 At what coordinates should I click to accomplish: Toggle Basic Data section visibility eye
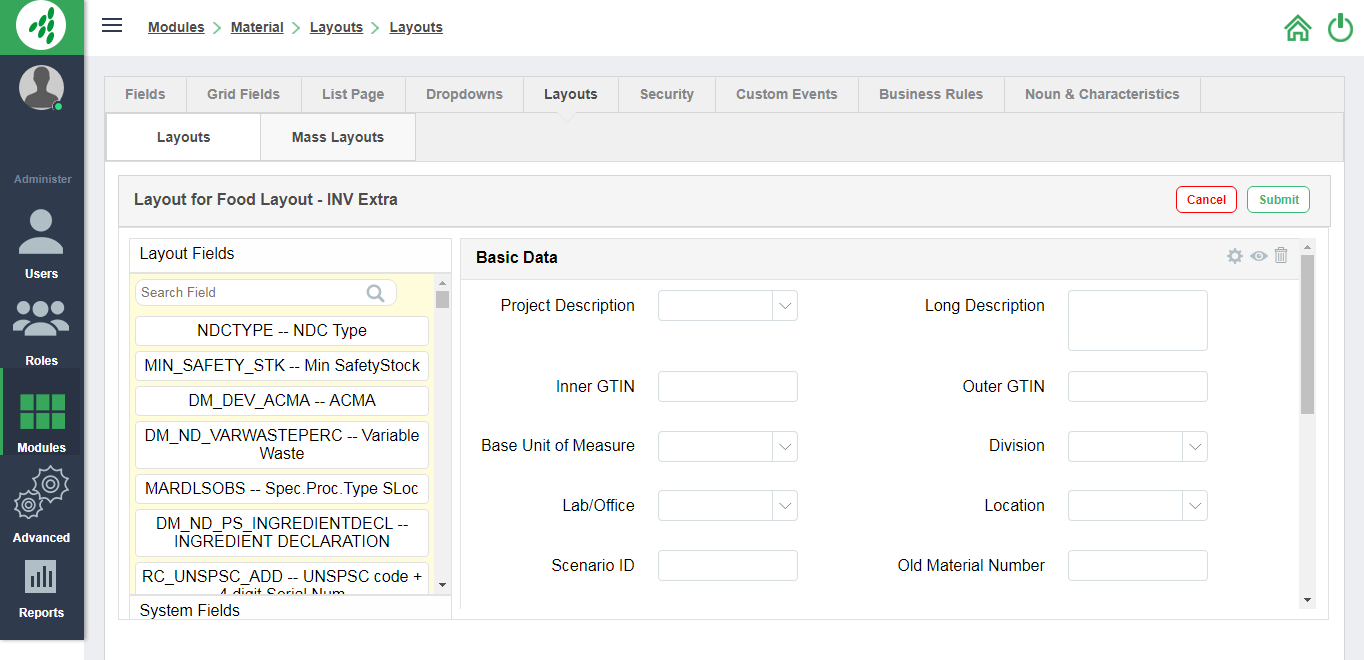pos(1258,256)
